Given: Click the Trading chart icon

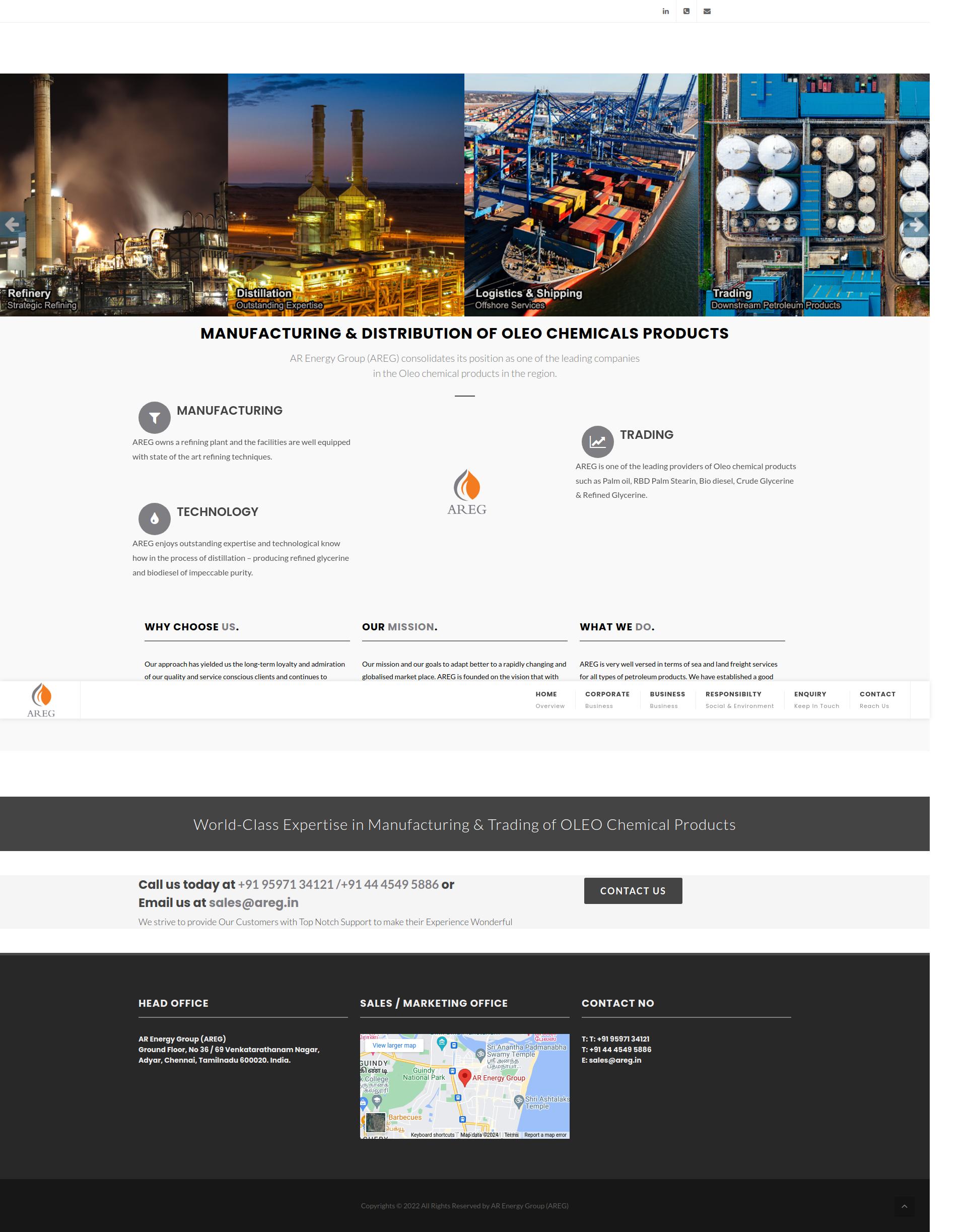Looking at the screenshot, I should [597, 442].
